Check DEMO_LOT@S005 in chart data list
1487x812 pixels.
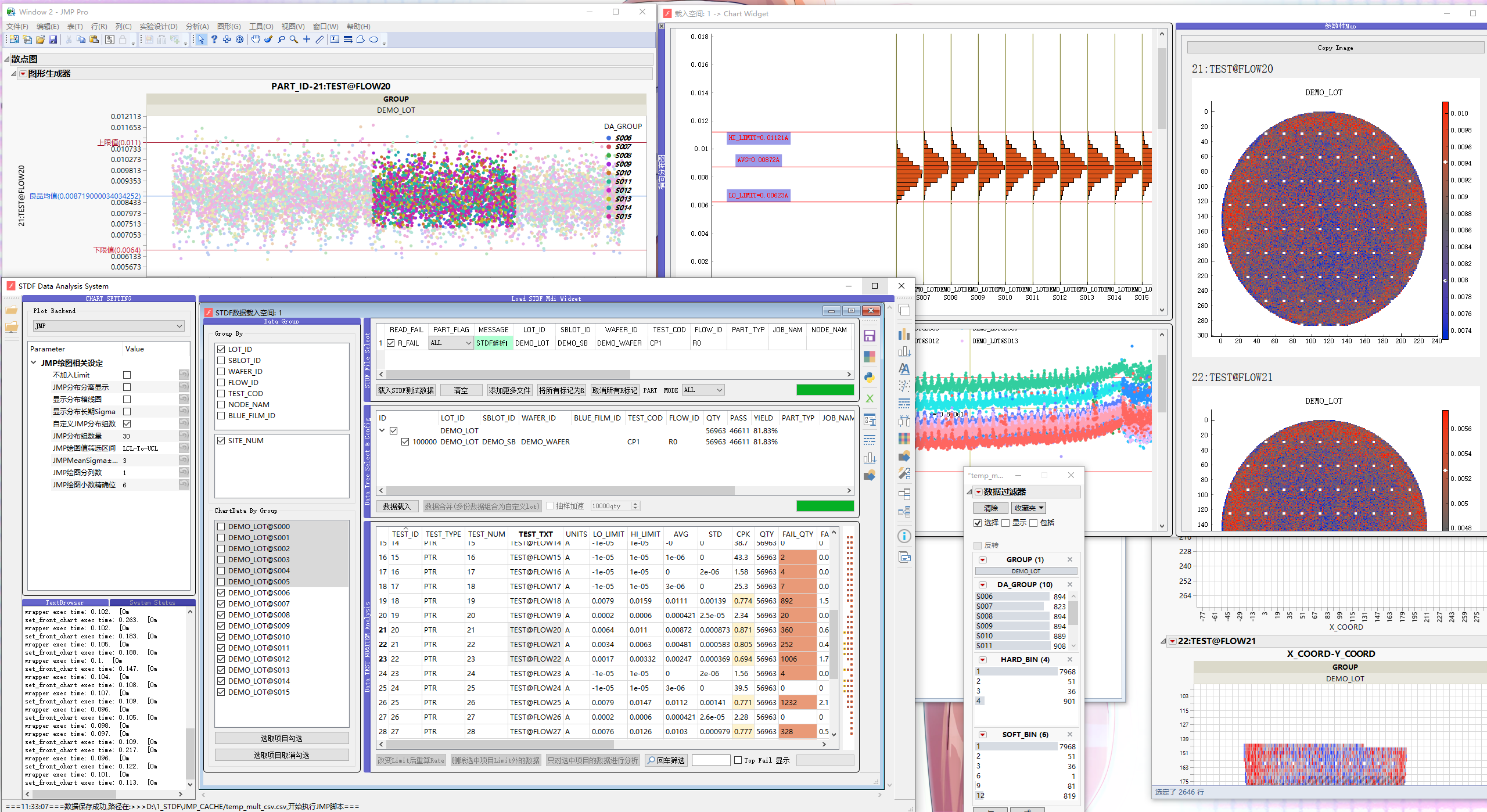[221, 581]
